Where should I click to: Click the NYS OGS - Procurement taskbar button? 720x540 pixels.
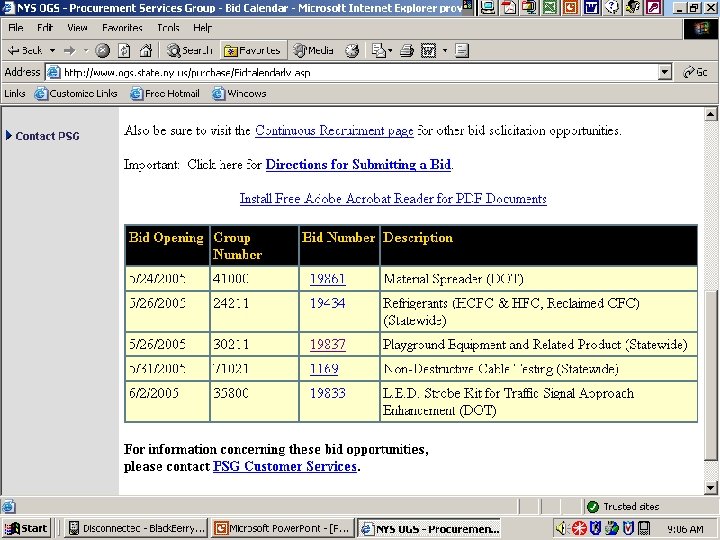point(429,529)
